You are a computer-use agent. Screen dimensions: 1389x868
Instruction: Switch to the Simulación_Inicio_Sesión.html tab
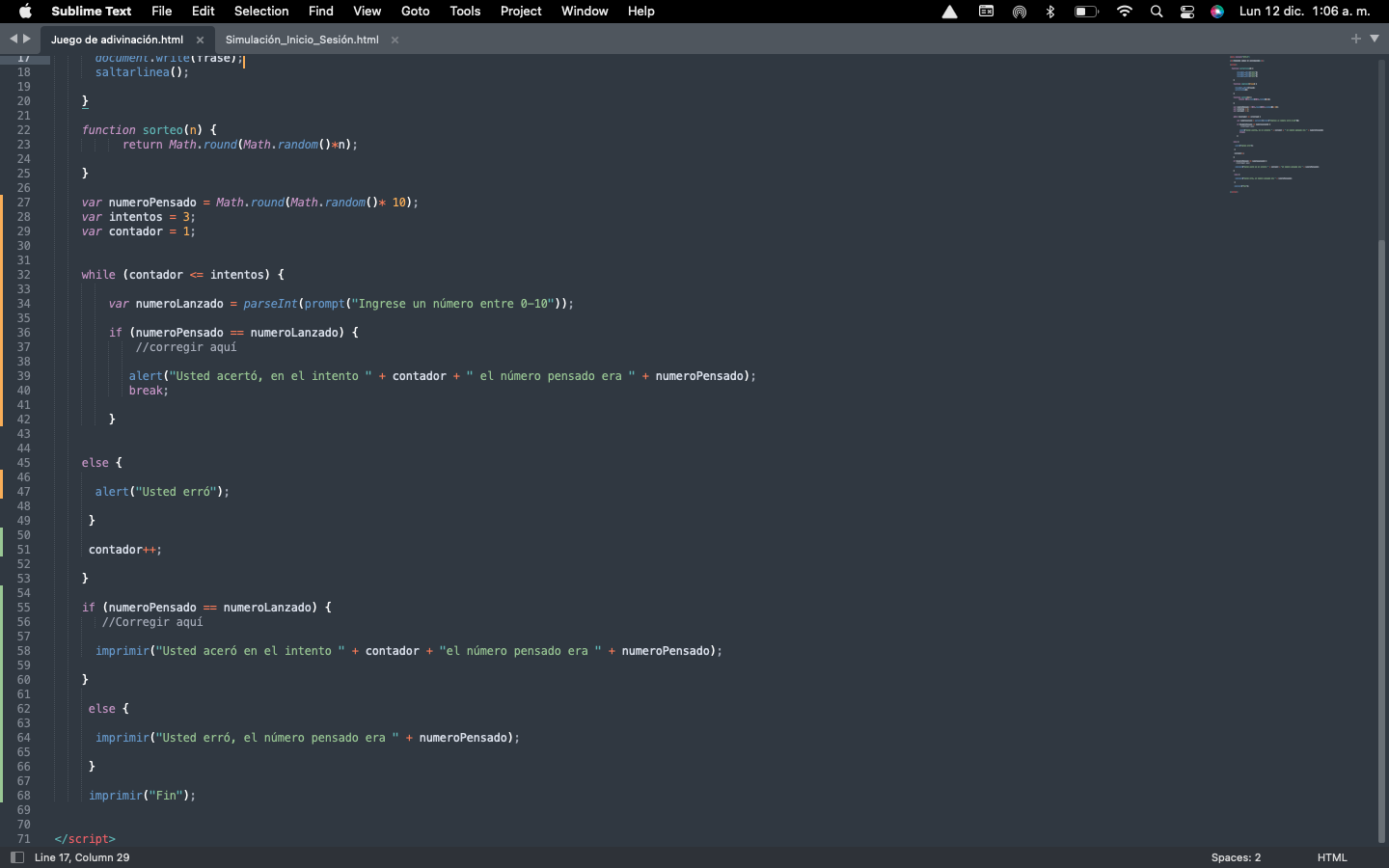tap(302, 40)
